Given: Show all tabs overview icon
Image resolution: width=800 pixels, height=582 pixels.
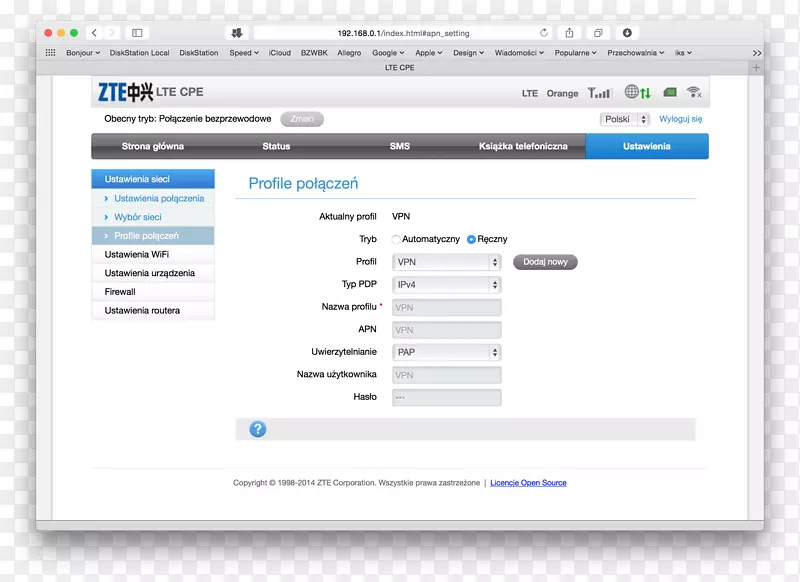Looking at the screenshot, I should point(598,33).
